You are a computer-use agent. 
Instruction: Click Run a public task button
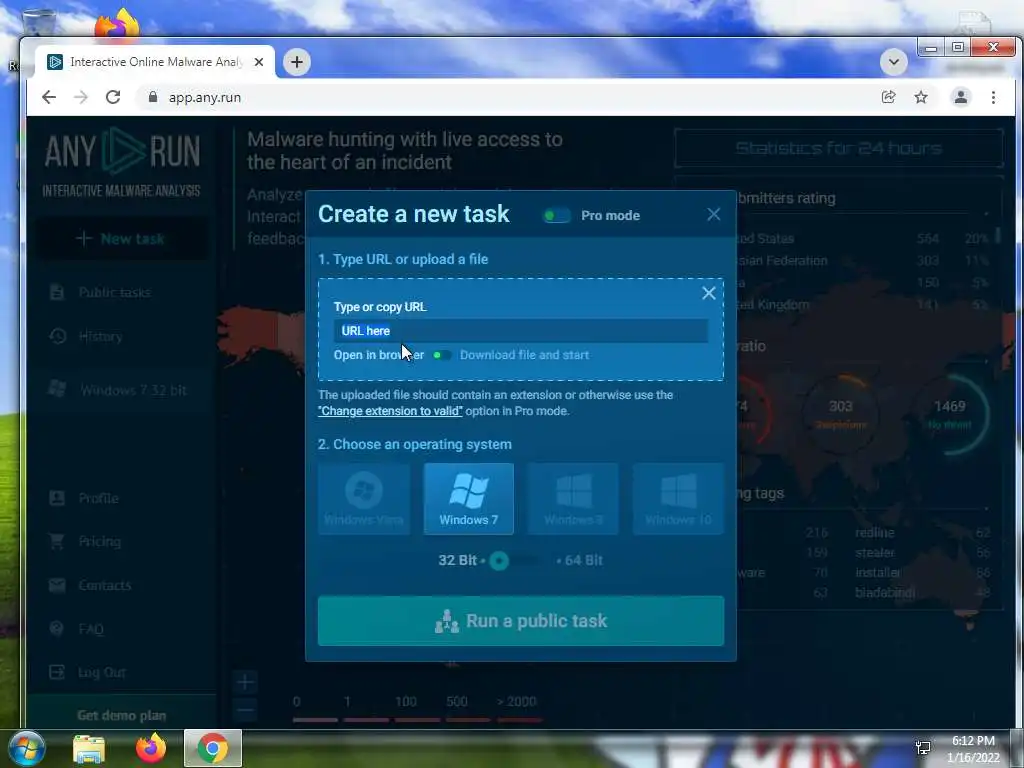[520, 620]
